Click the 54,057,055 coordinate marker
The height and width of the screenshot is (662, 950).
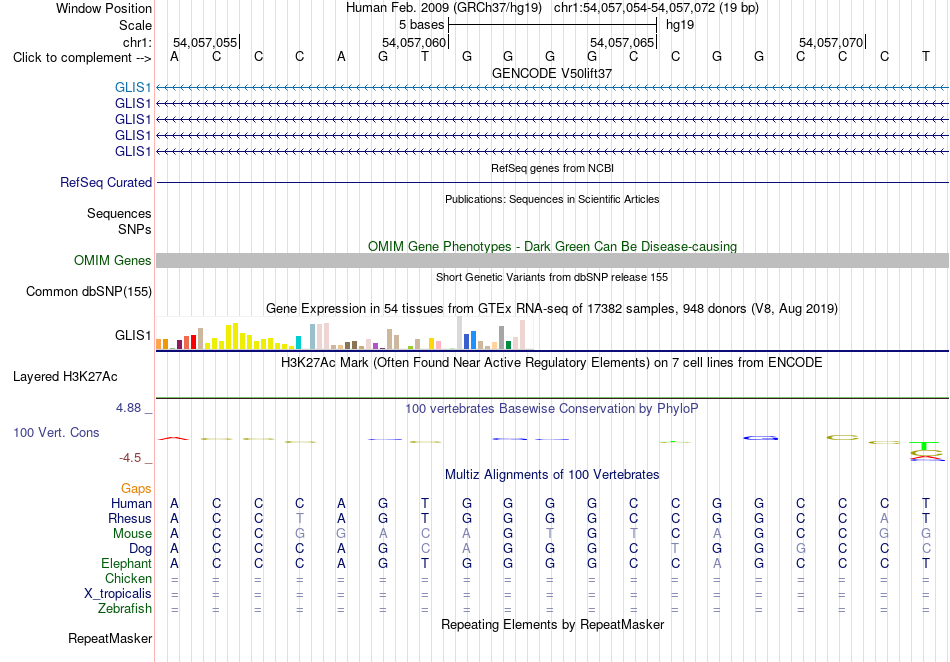(205, 42)
